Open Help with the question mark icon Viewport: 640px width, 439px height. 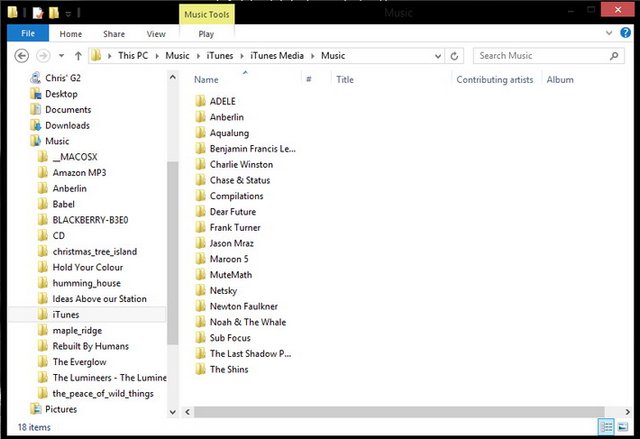pos(625,33)
